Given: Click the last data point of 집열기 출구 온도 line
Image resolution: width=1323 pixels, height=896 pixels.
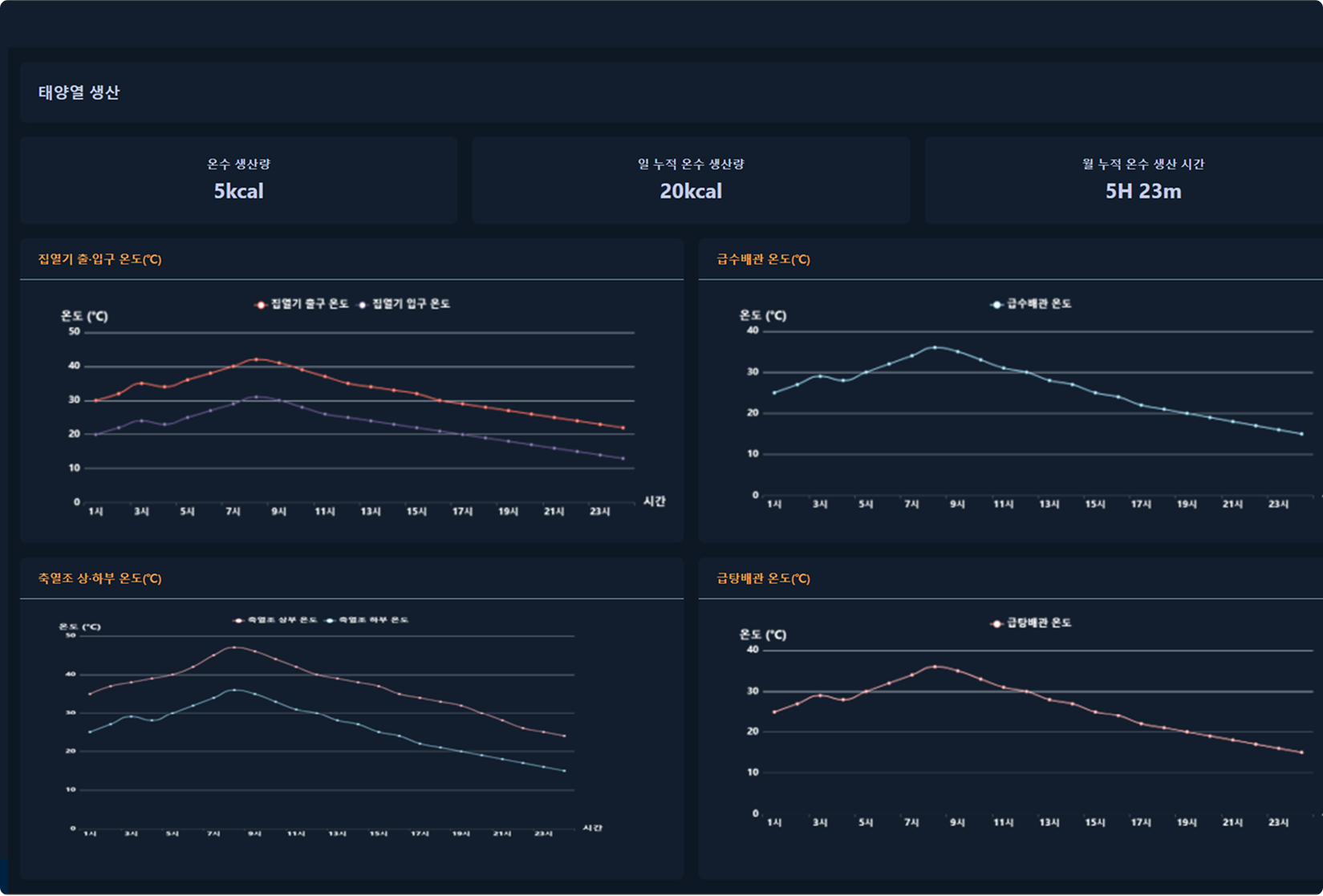Looking at the screenshot, I should [x=623, y=428].
